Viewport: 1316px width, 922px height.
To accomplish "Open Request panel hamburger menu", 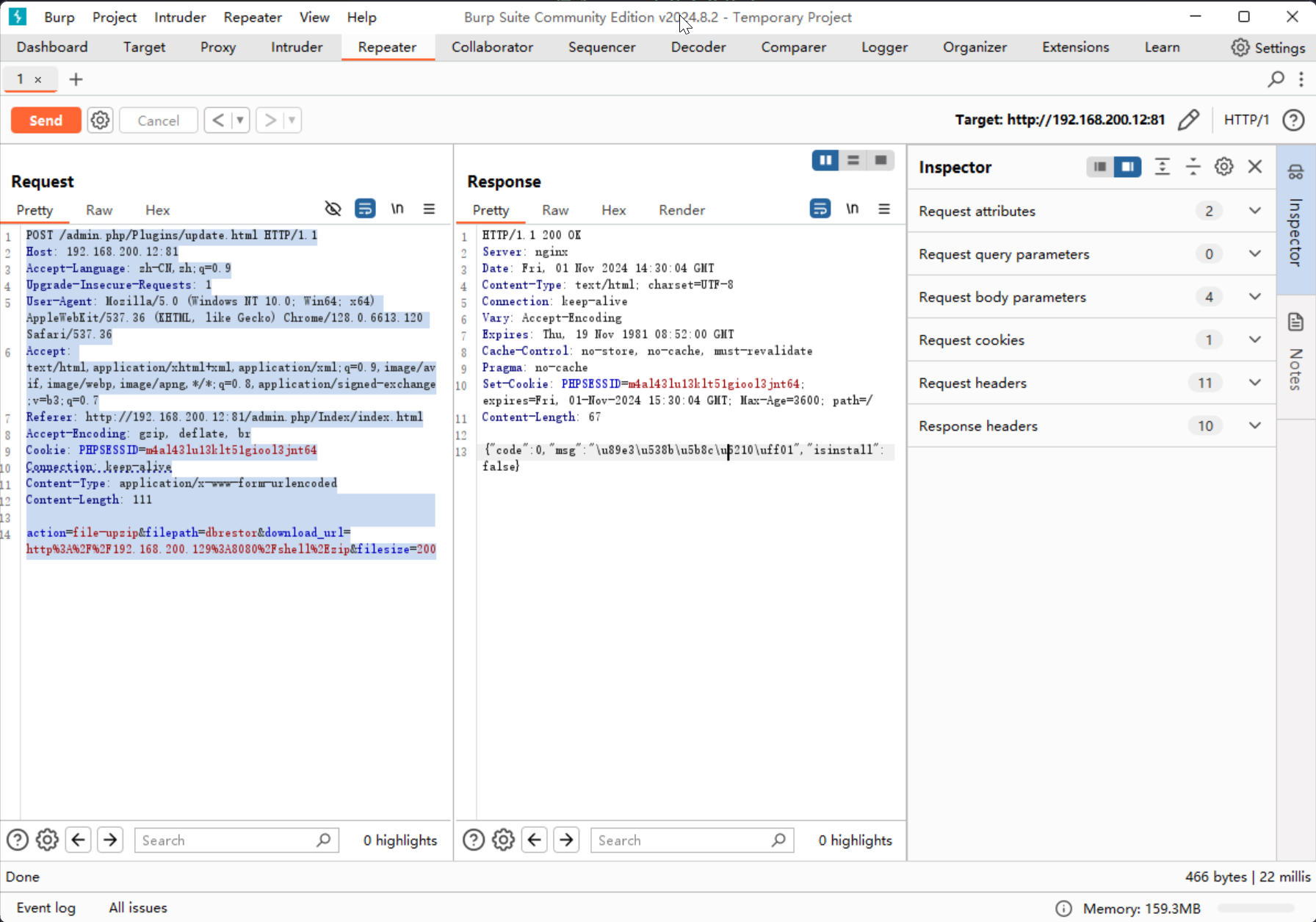I will [429, 209].
